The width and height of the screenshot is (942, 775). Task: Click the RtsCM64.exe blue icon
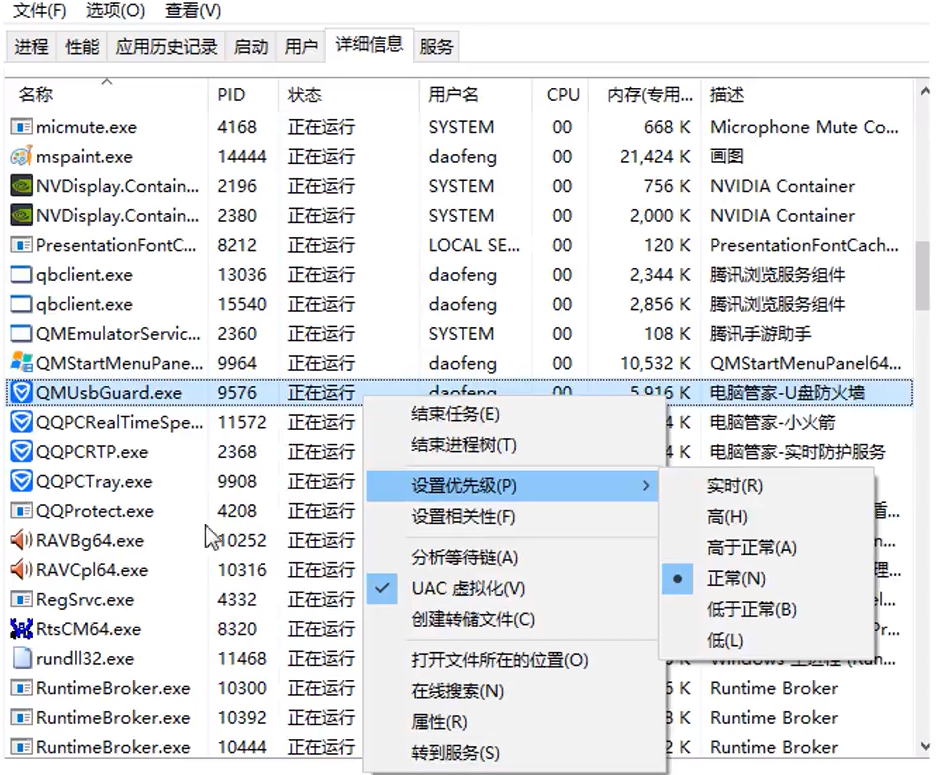click(22, 629)
